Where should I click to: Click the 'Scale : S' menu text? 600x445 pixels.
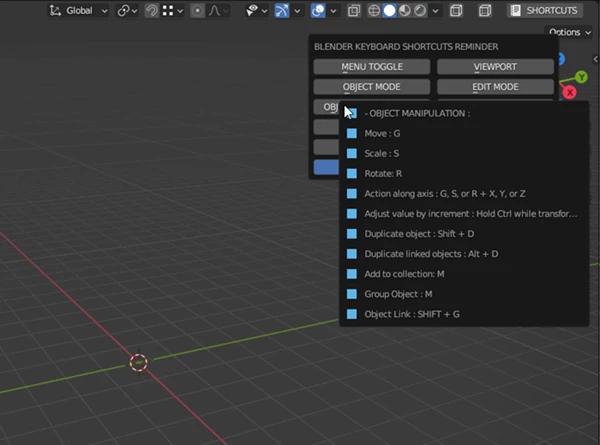click(382, 153)
